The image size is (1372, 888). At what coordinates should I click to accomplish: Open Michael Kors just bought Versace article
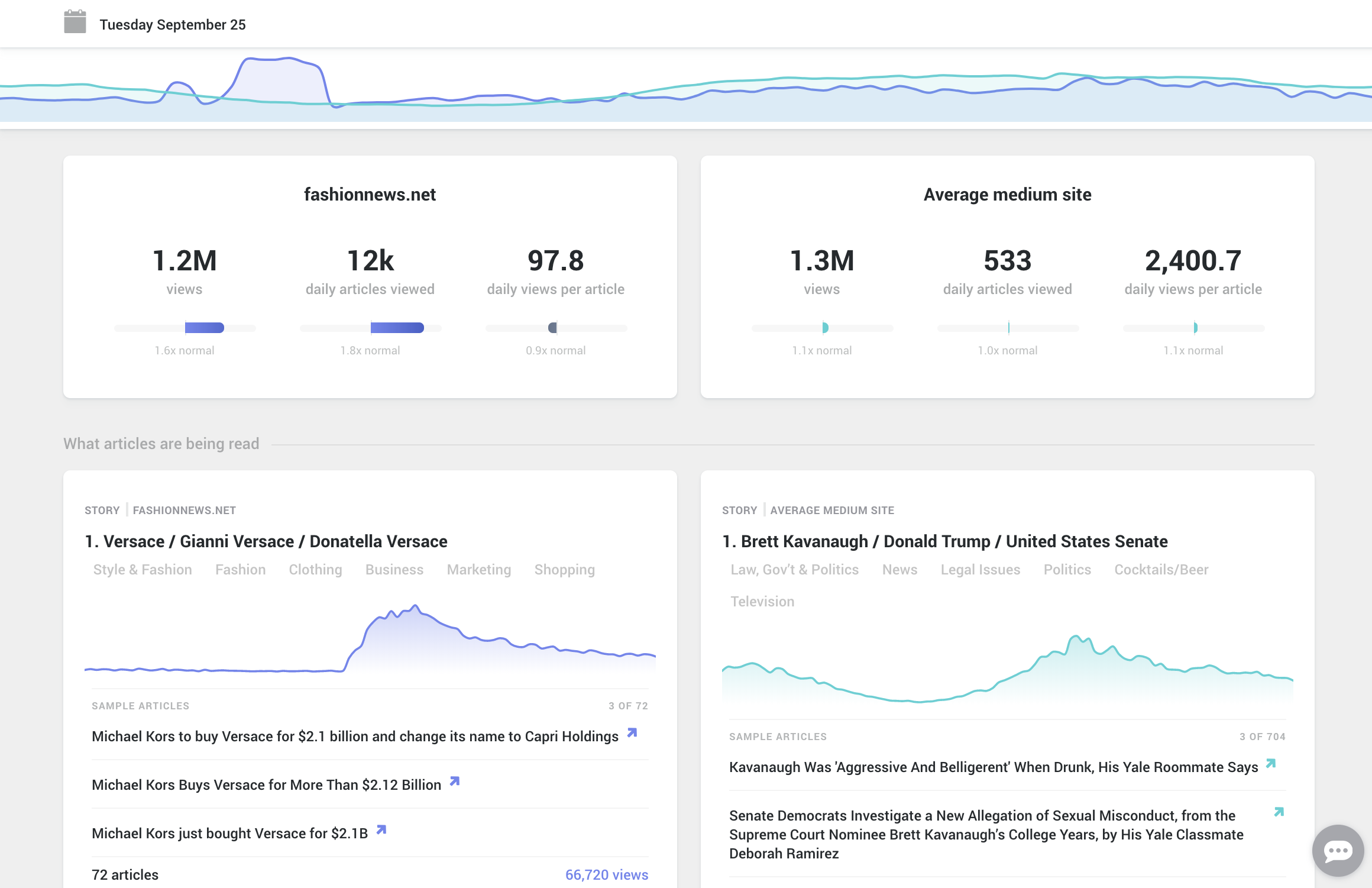[x=230, y=833]
